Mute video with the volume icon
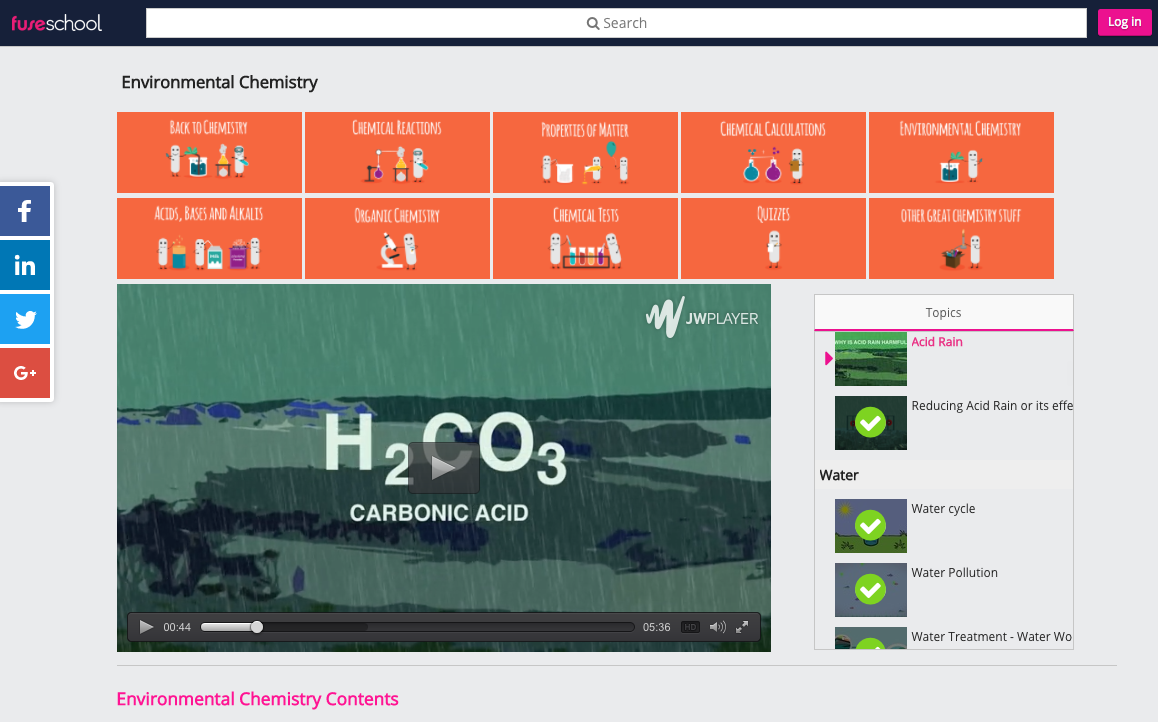 [717, 627]
